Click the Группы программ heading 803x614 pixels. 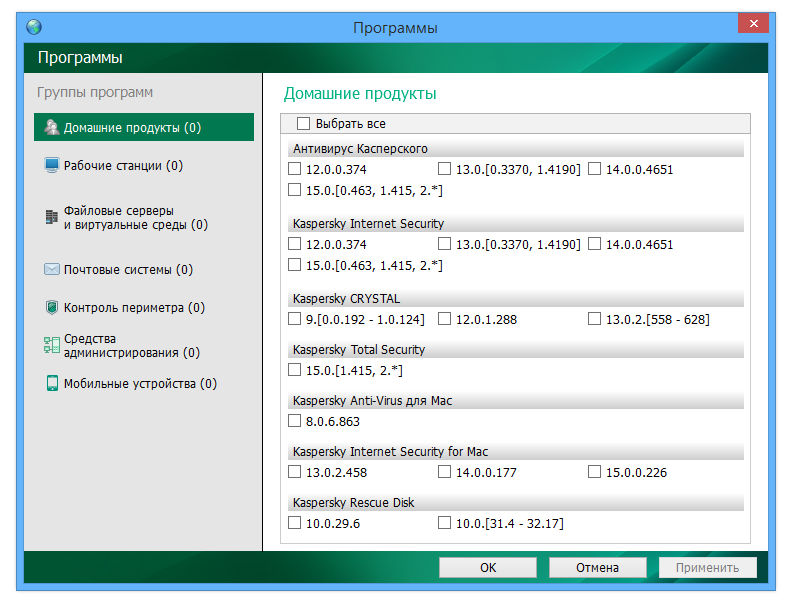pos(95,93)
